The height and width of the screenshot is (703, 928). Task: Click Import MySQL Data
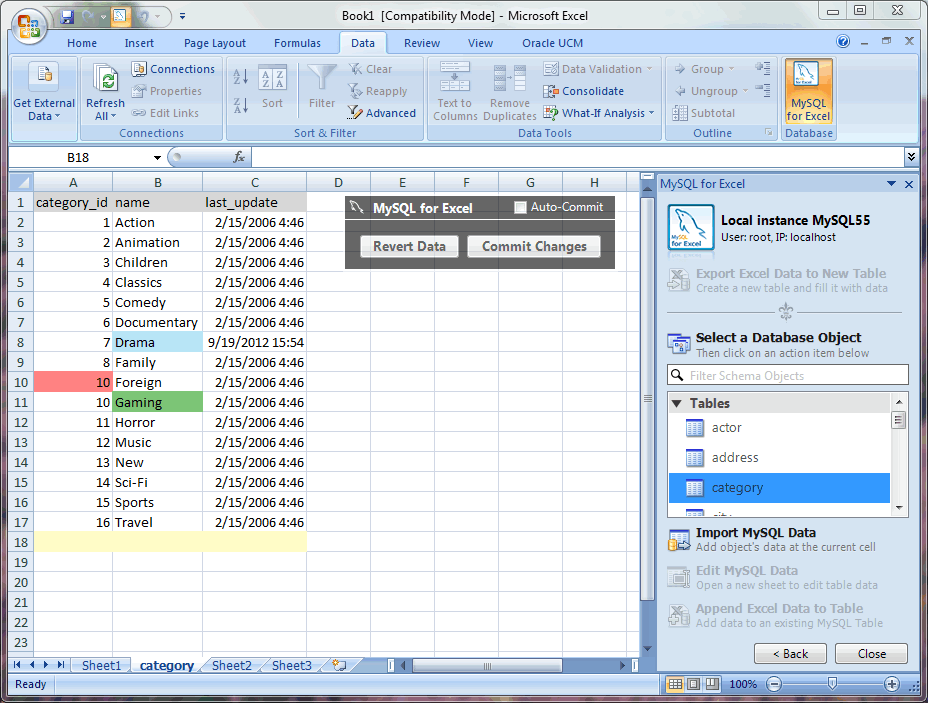[x=772, y=540]
